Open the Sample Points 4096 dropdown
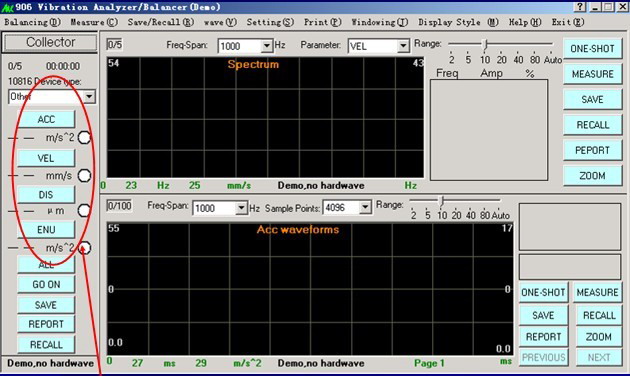The image size is (630, 376). 365,207
